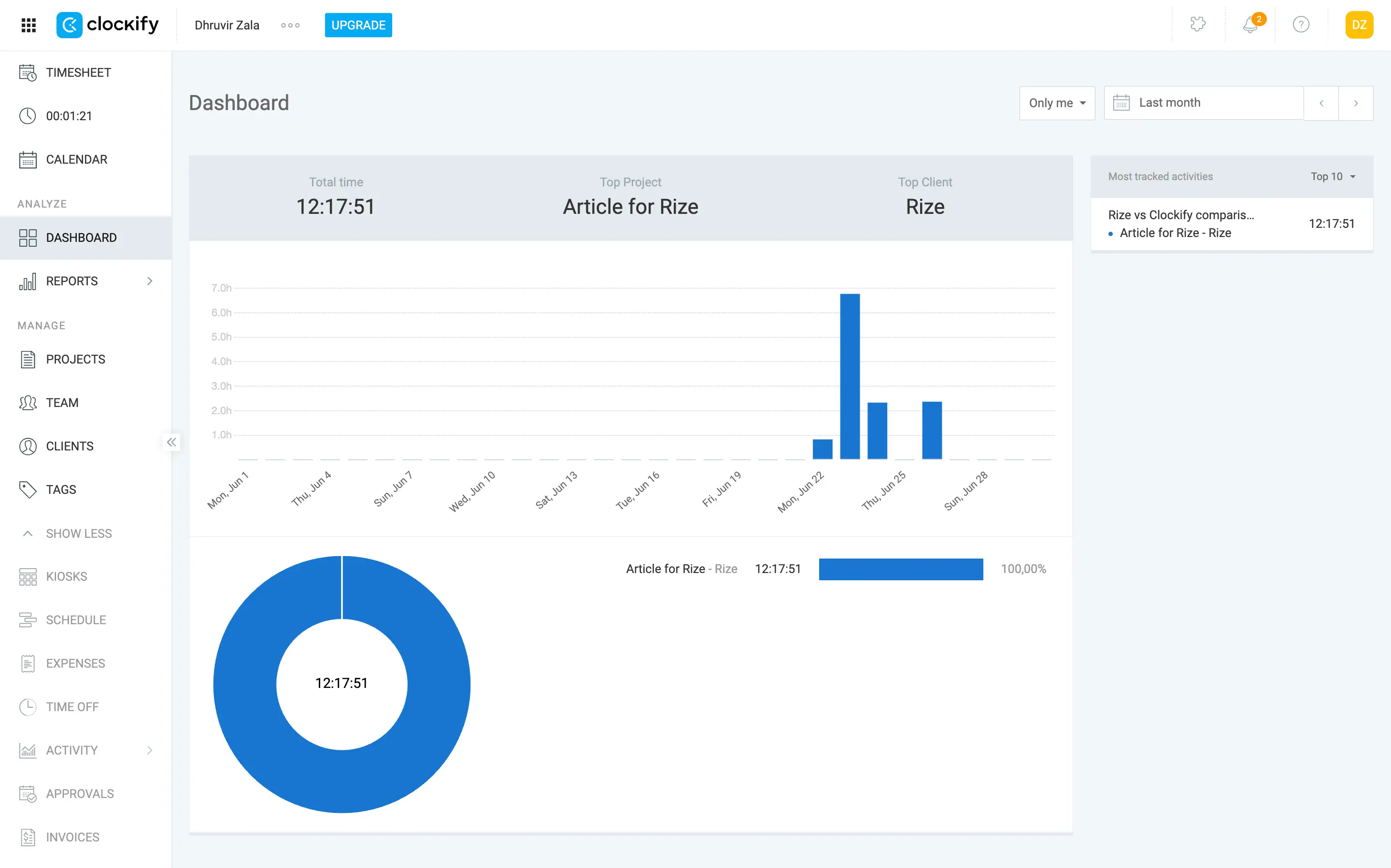Click the shortest bar before Mon, Jun 22 label
The image size is (1391, 868).
(x=823, y=449)
